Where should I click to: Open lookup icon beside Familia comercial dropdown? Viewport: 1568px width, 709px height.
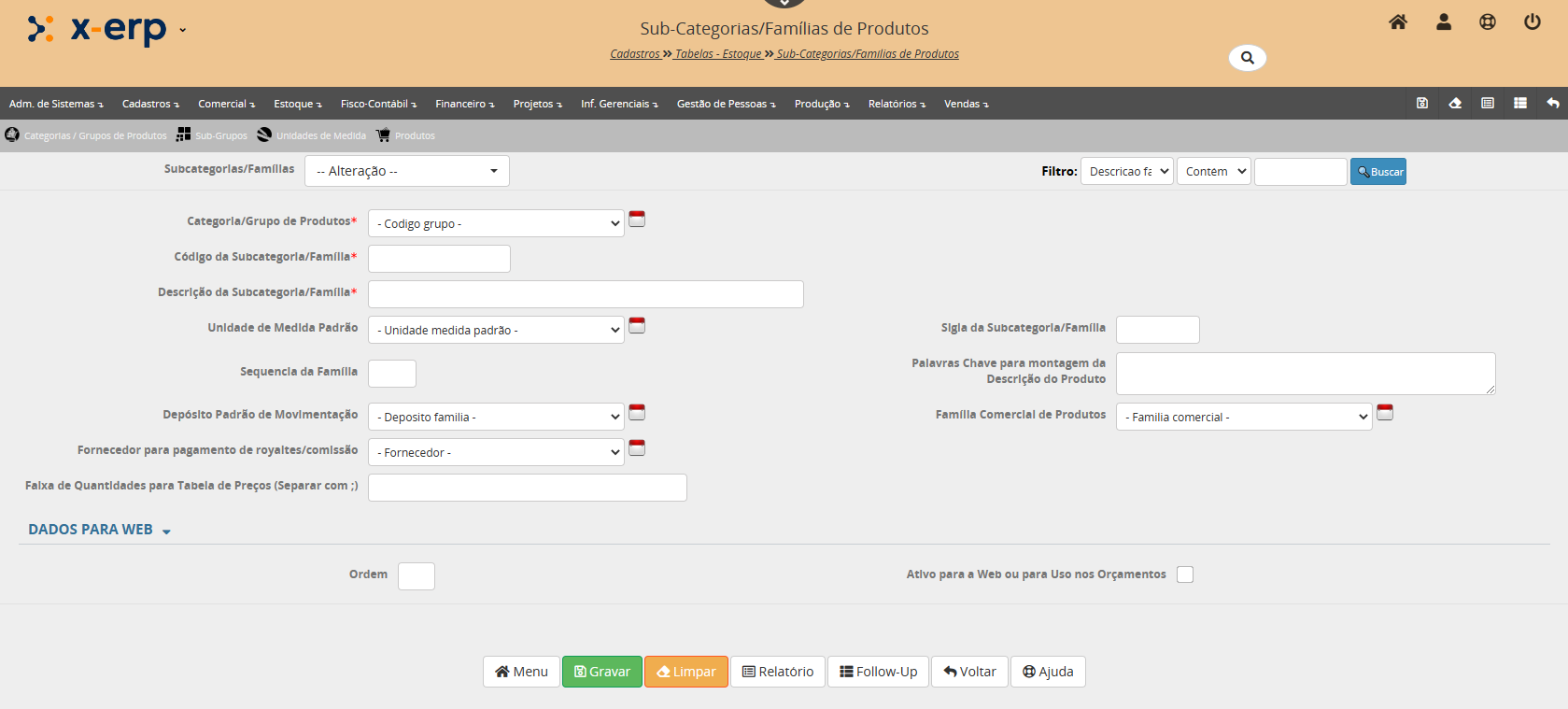point(1385,413)
